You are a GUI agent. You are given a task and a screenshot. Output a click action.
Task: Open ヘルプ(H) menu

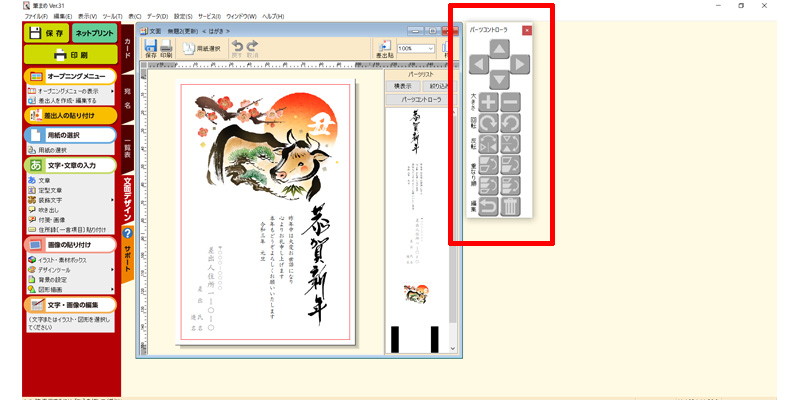(273, 16)
